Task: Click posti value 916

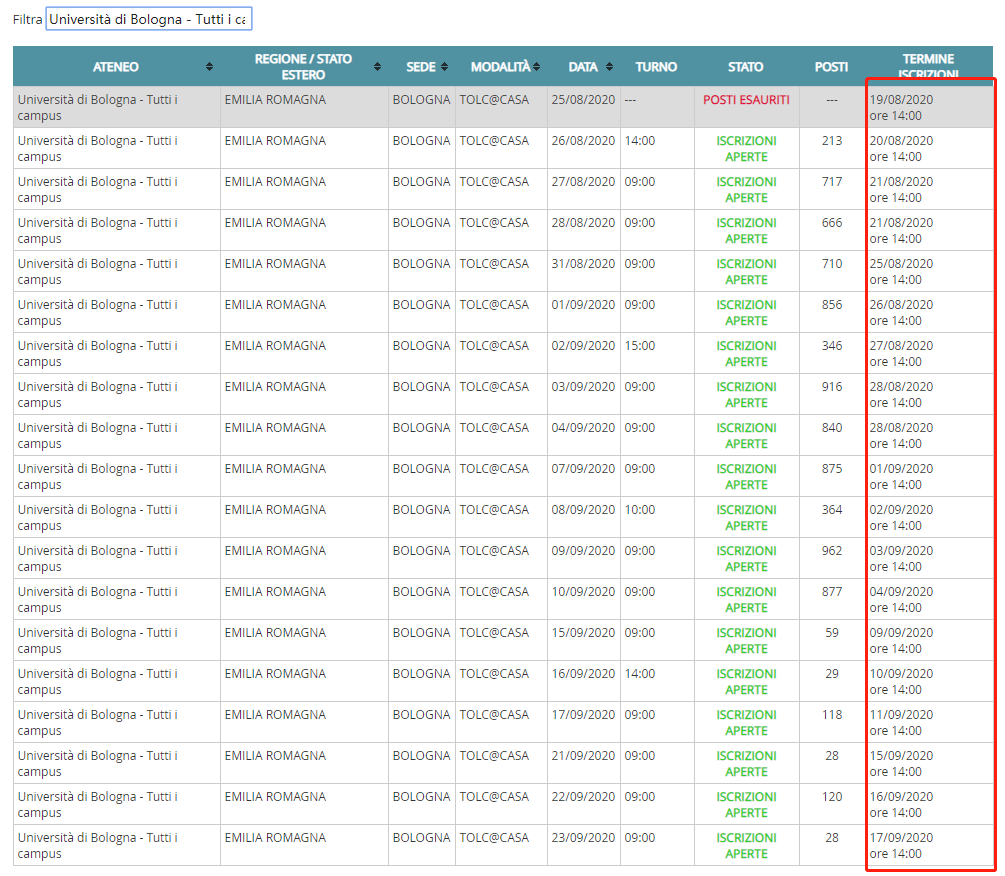Action: click(832, 387)
